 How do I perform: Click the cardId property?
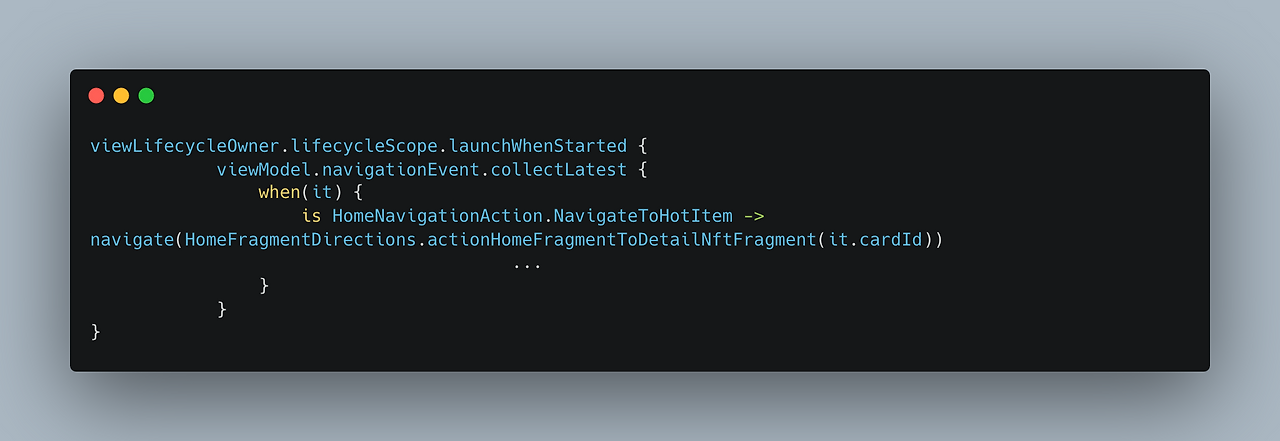point(891,240)
